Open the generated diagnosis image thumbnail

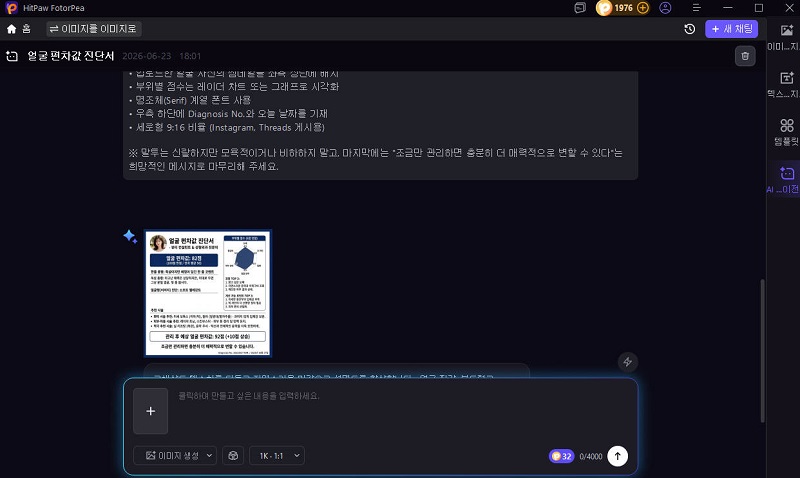[x=208, y=293]
